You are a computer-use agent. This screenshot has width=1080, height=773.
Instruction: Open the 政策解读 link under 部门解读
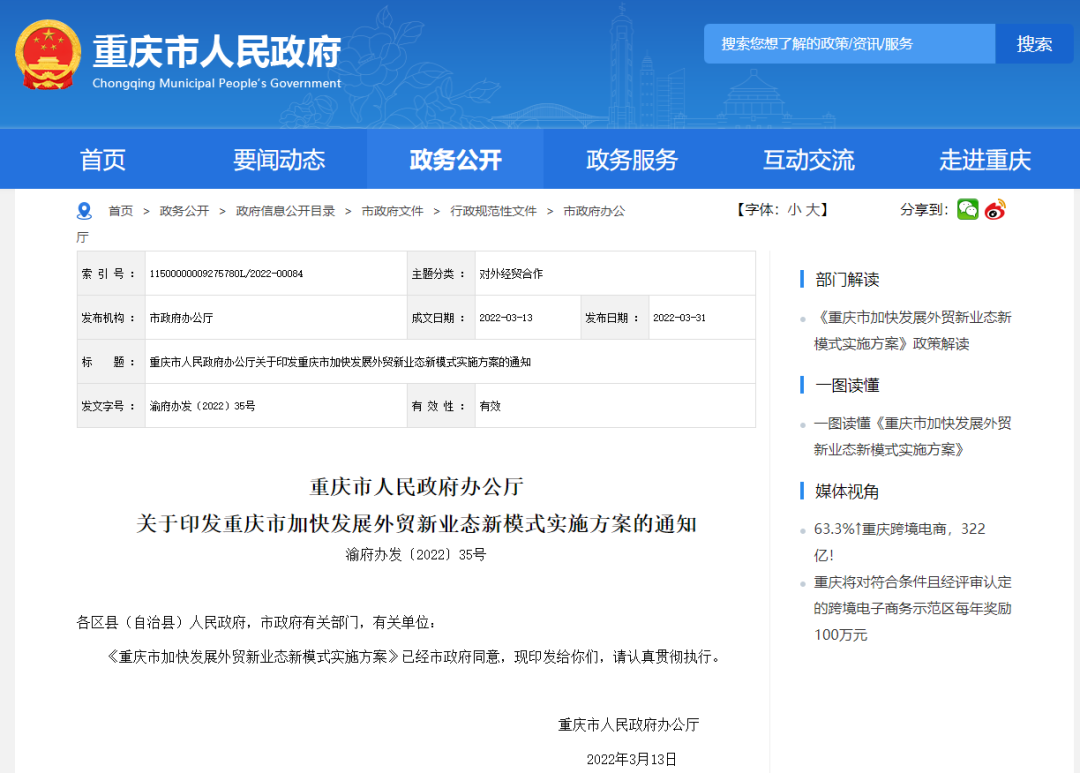click(912, 330)
